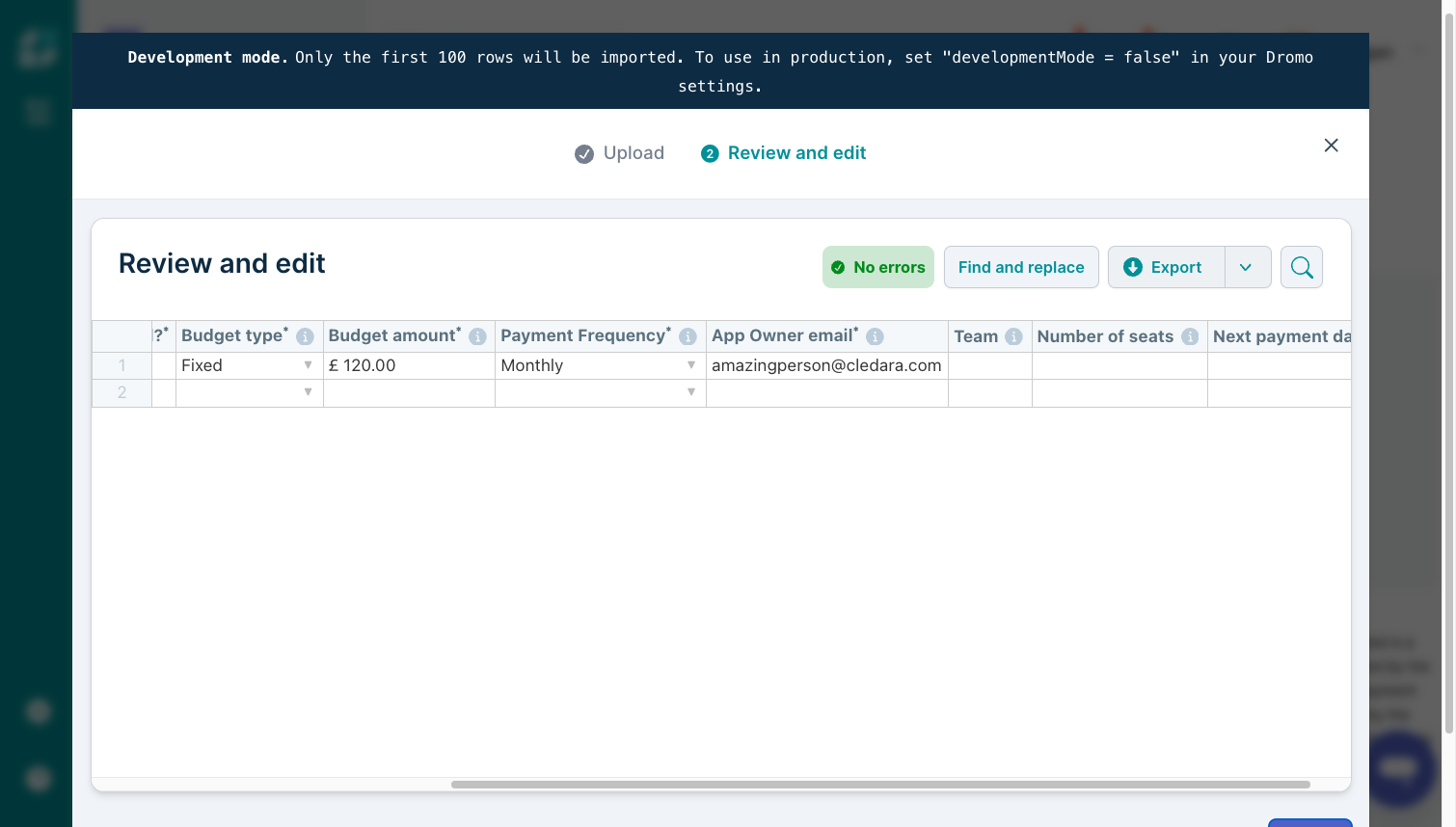This screenshot has height=827, width=1456.
Task: Show info for Number of seats column
Action: coord(1190,336)
